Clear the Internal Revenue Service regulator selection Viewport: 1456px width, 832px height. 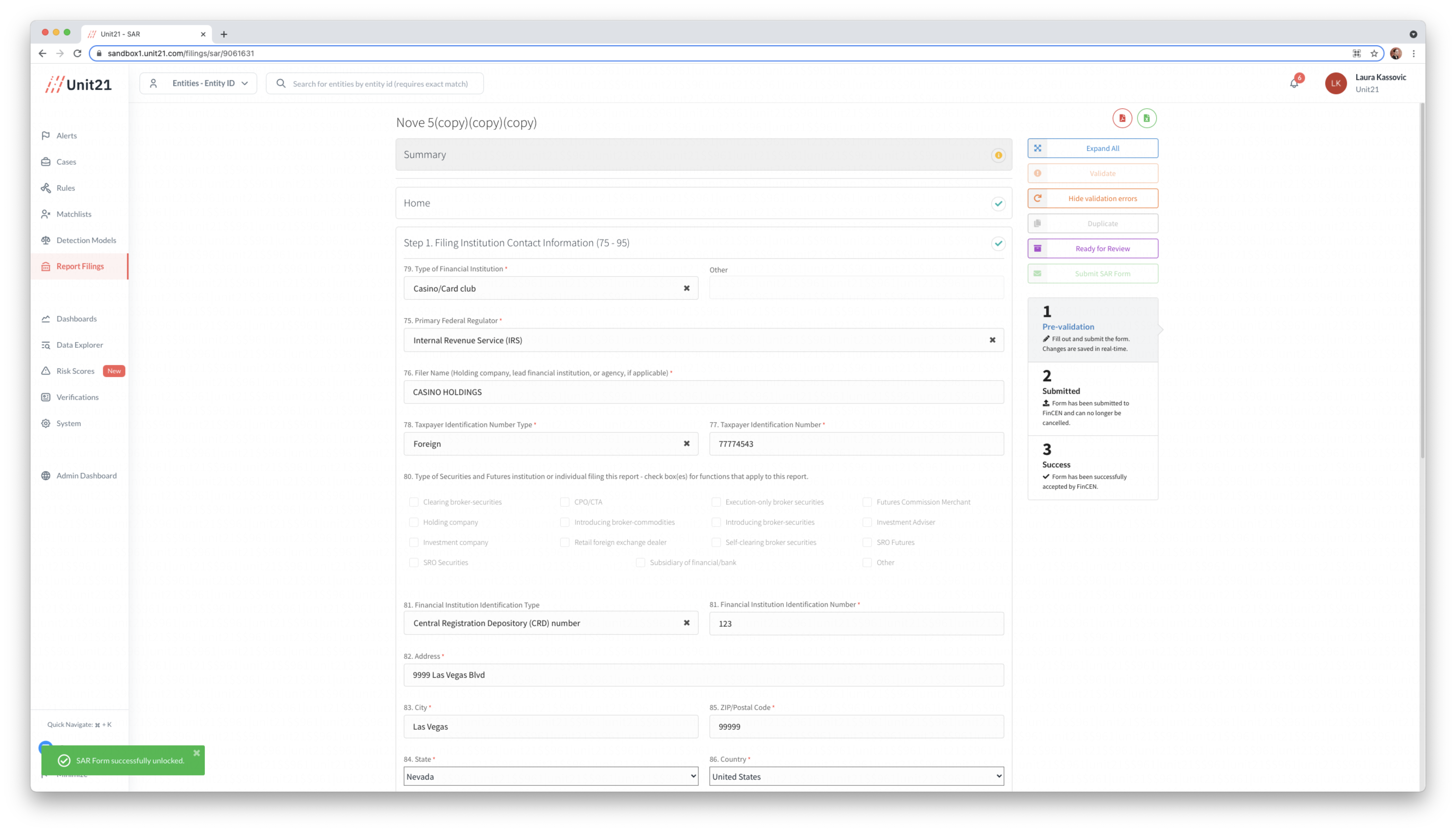click(x=992, y=340)
